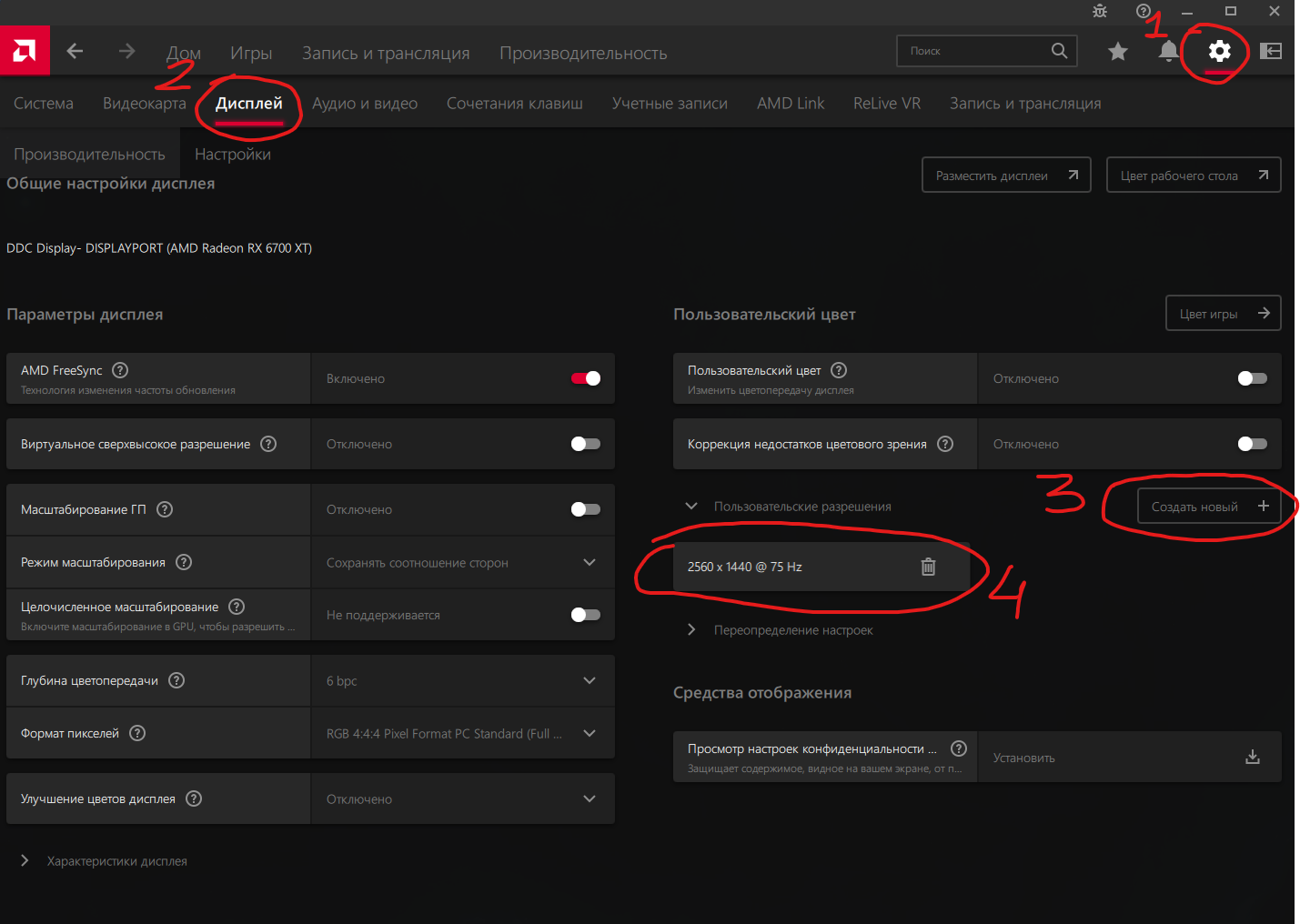This screenshot has height=924, width=1300.
Task: Enable Virtual Super Resolution toggle
Action: point(586,444)
